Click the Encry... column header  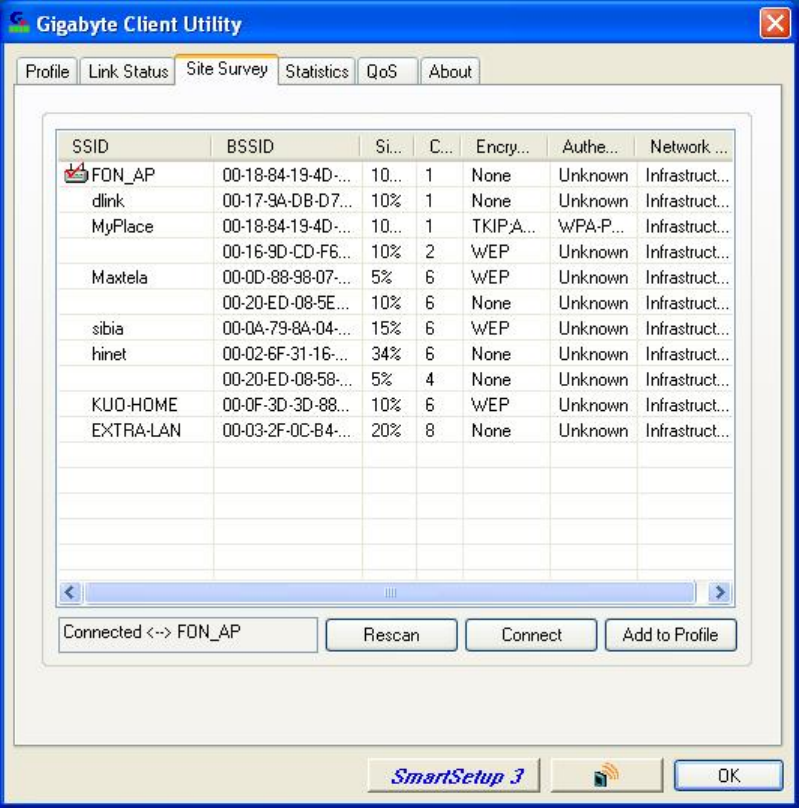pyautogui.click(x=504, y=146)
